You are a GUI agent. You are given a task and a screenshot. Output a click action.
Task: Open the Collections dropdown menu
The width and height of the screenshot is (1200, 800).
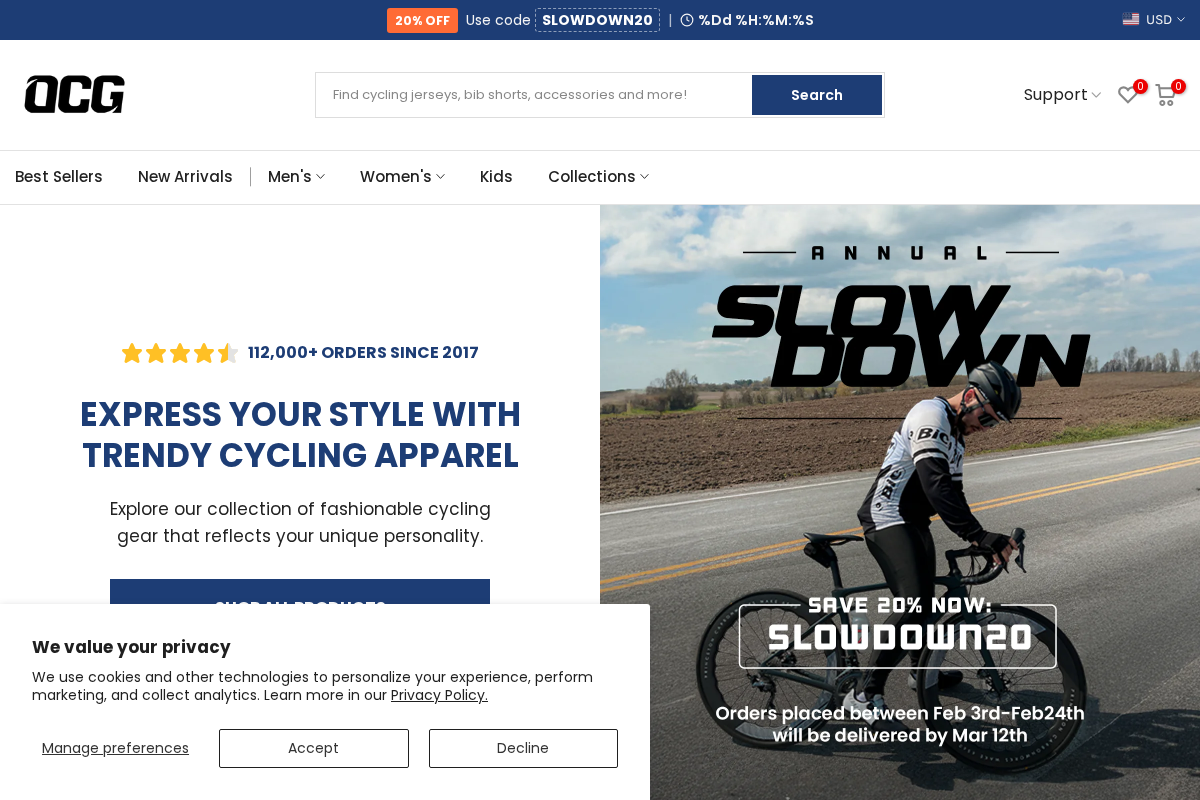[x=598, y=177]
